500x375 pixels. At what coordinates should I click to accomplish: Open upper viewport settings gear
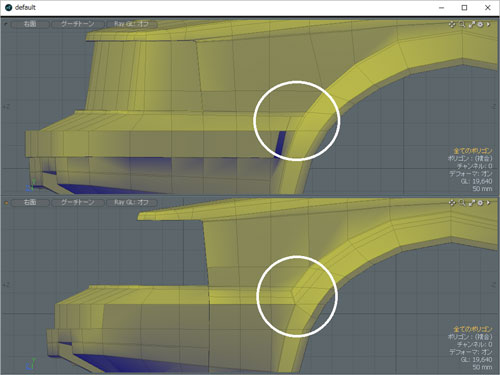point(480,24)
